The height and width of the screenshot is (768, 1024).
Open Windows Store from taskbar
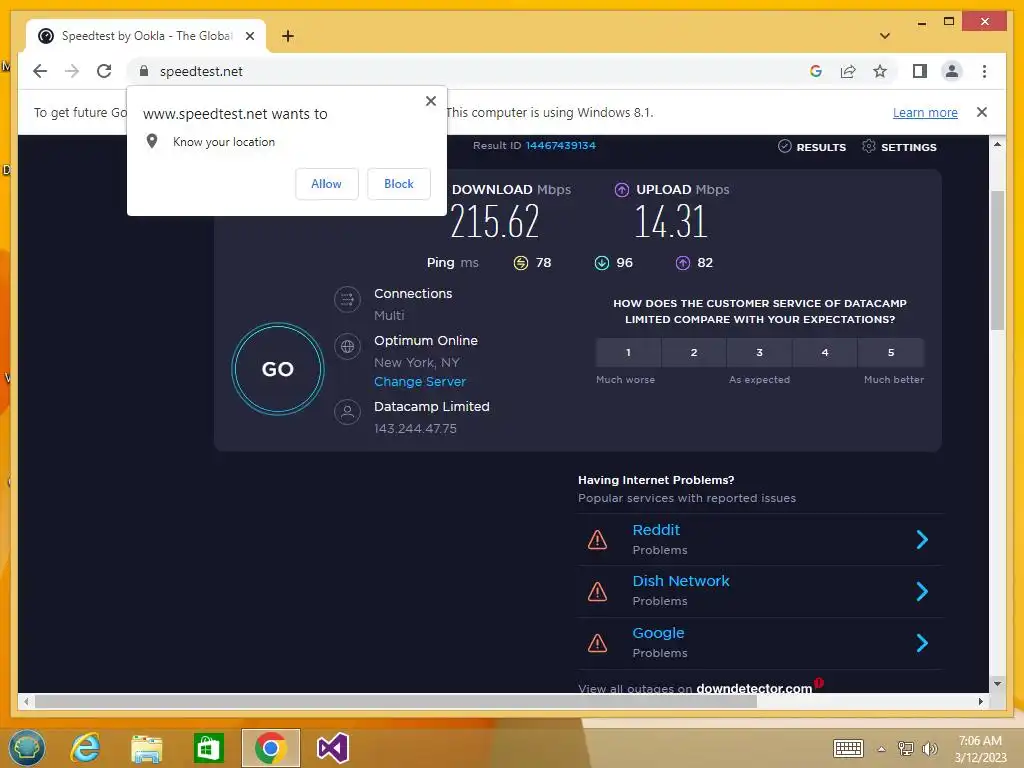(209, 748)
